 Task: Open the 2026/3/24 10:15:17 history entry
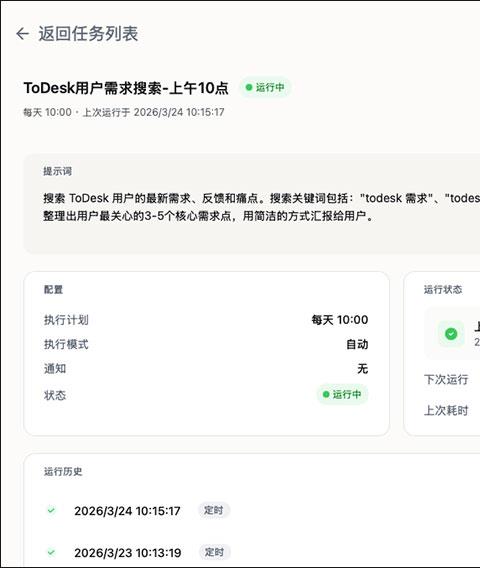tap(127, 511)
